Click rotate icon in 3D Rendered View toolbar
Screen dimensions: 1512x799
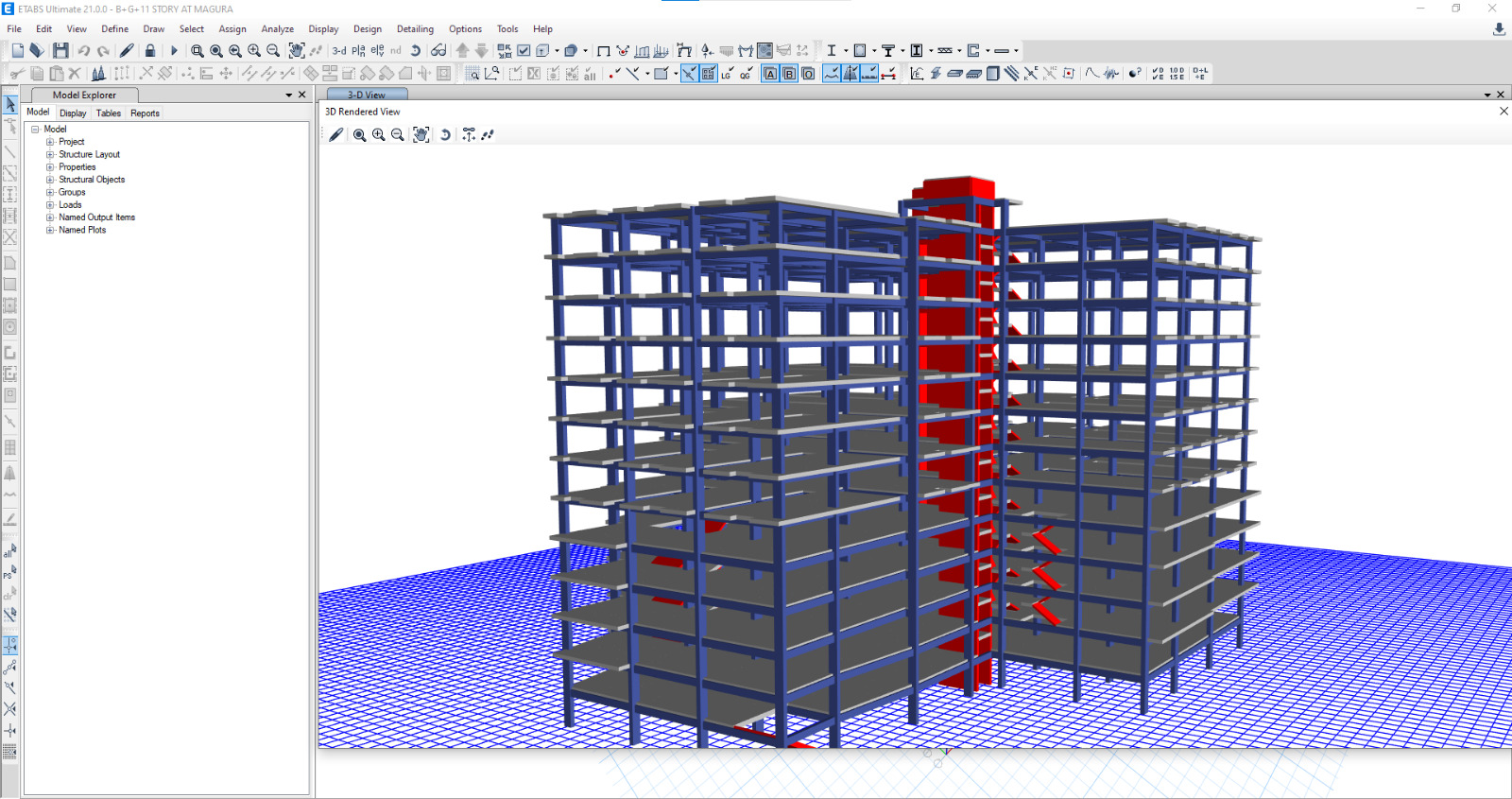[445, 135]
